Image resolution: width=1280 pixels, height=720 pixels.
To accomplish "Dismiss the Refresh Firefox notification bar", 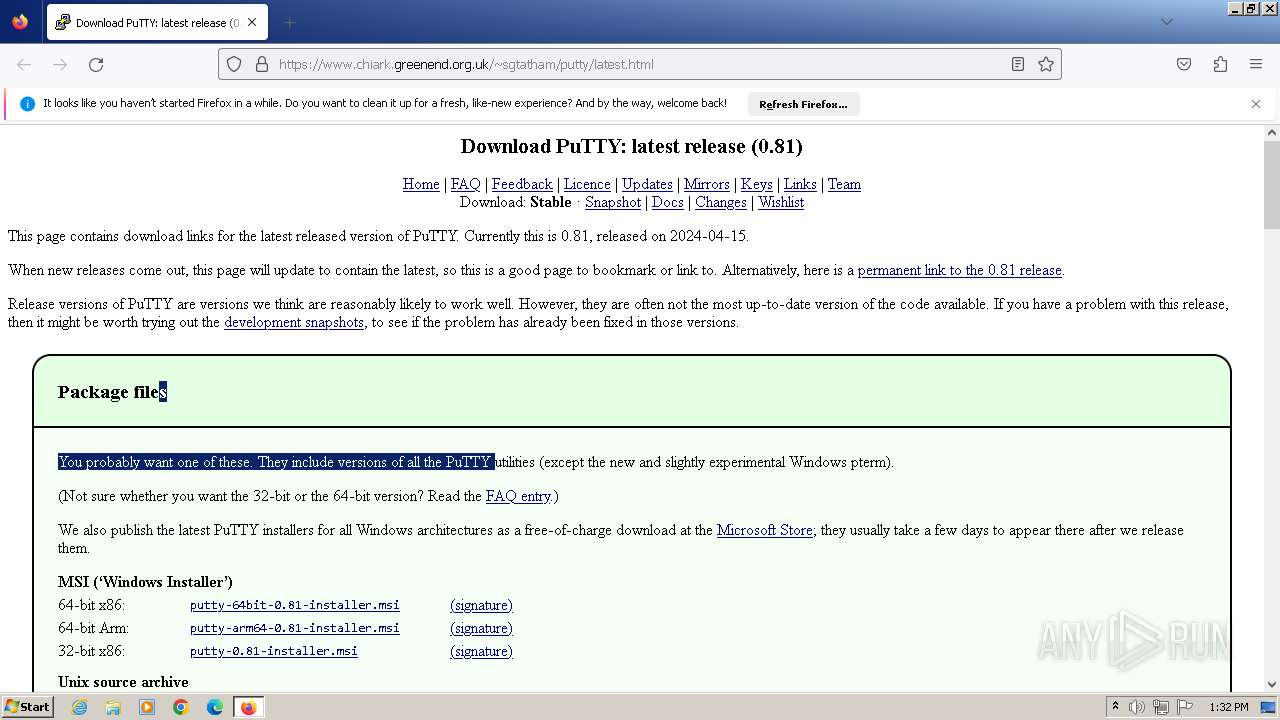I will 1256,103.
